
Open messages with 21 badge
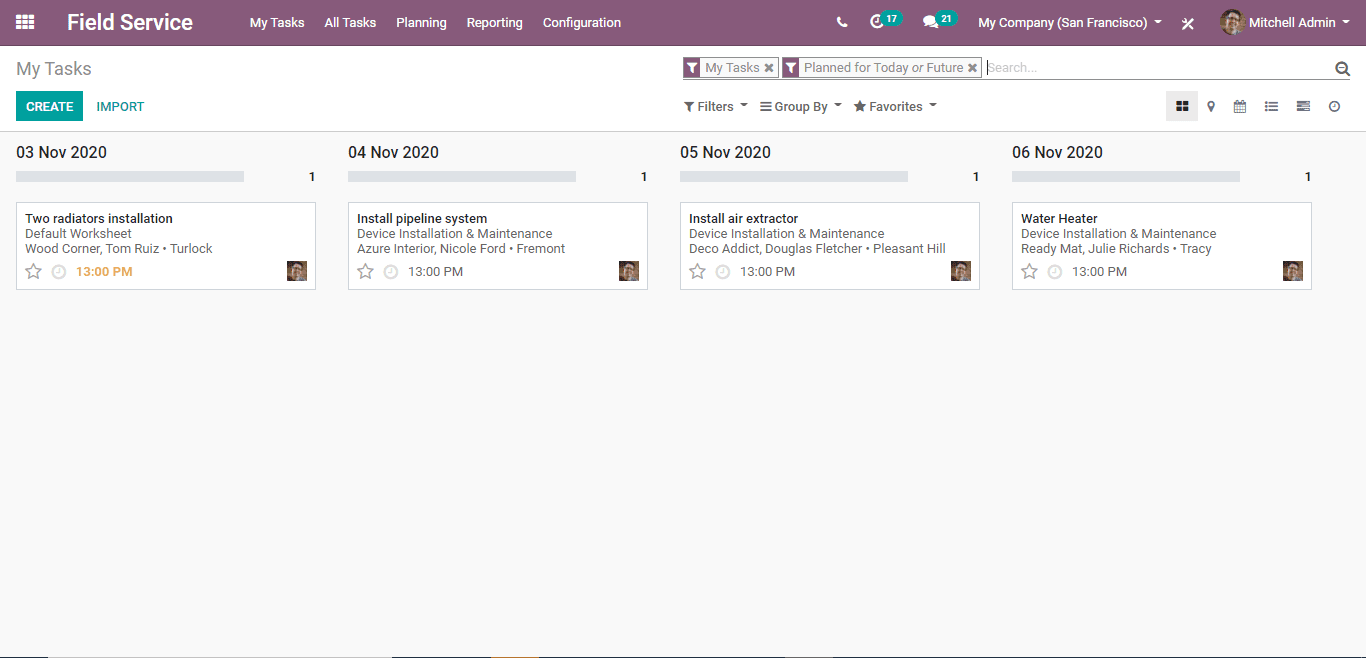931,22
